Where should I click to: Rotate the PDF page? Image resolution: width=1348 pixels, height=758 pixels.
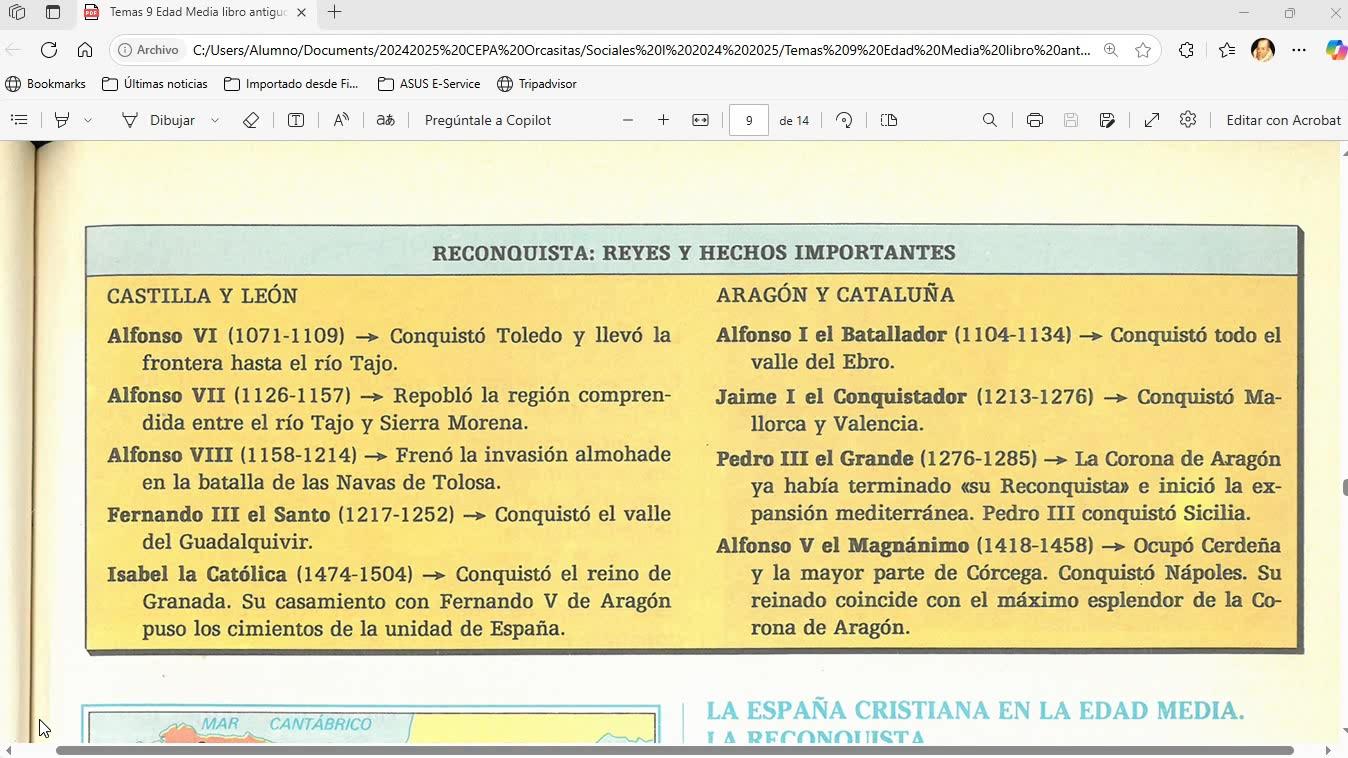click(844, 120)
